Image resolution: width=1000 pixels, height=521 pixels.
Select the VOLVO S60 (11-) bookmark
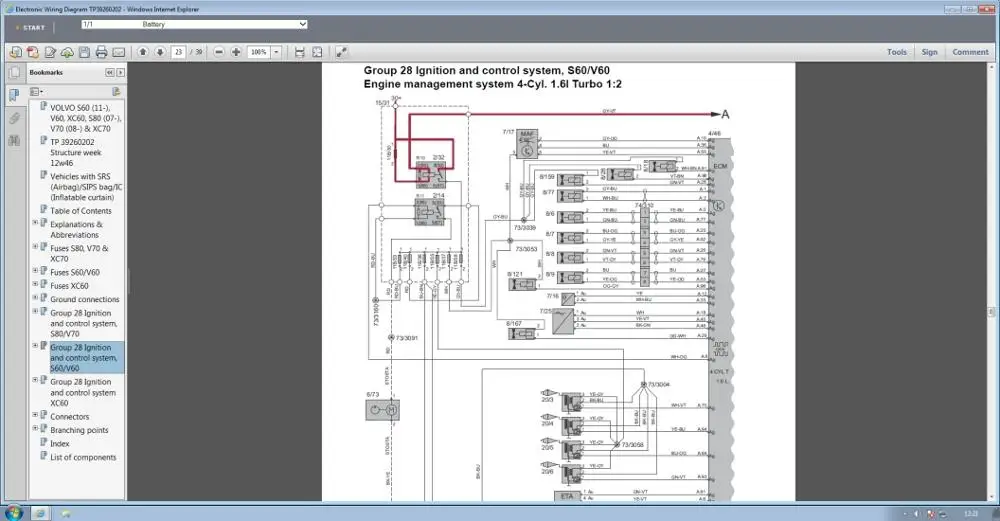(85, 118)
